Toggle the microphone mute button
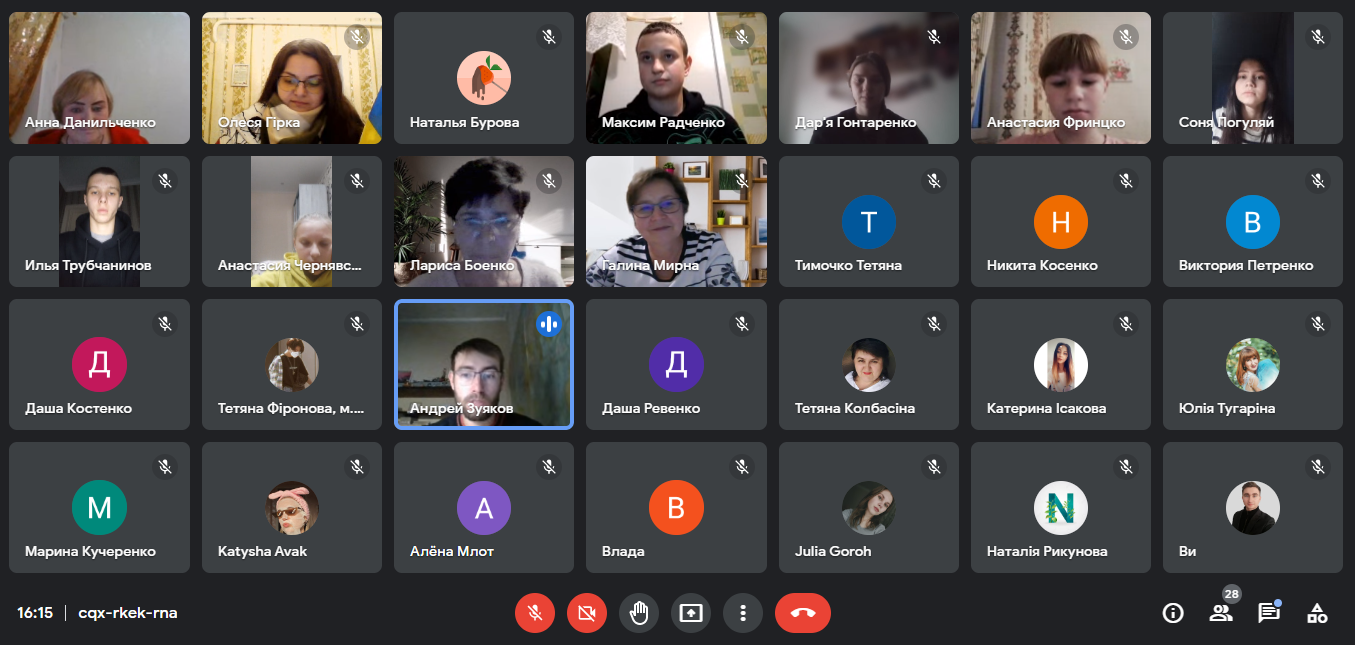 535,613
